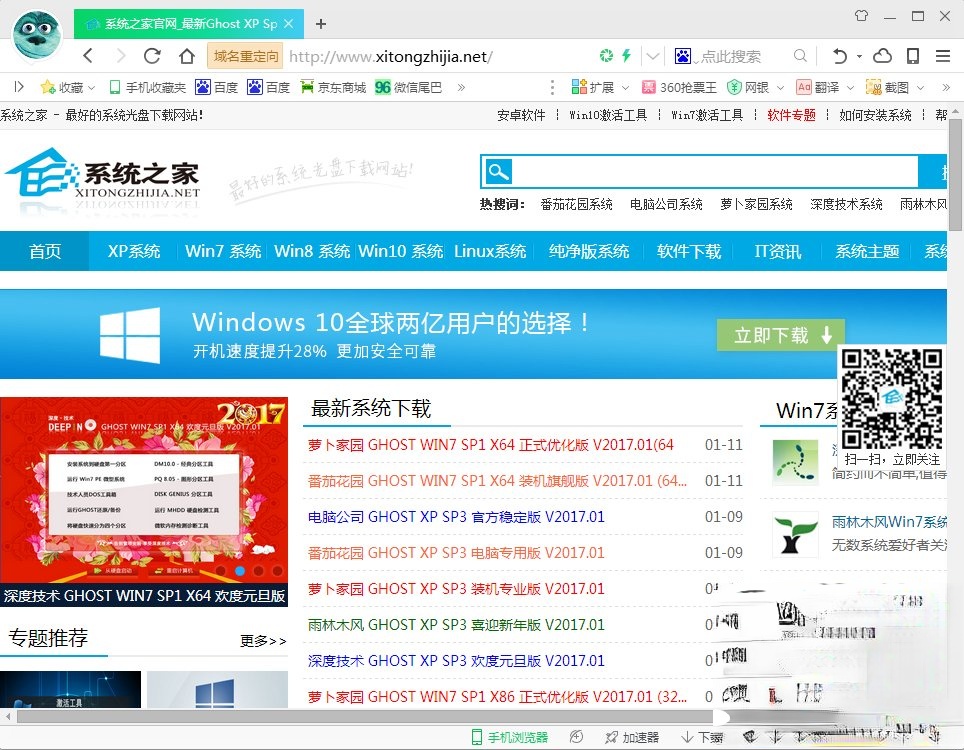Screen dimensions: 964x750
Task: Open the browser hamburger menu icon
Action: point(941,57)
